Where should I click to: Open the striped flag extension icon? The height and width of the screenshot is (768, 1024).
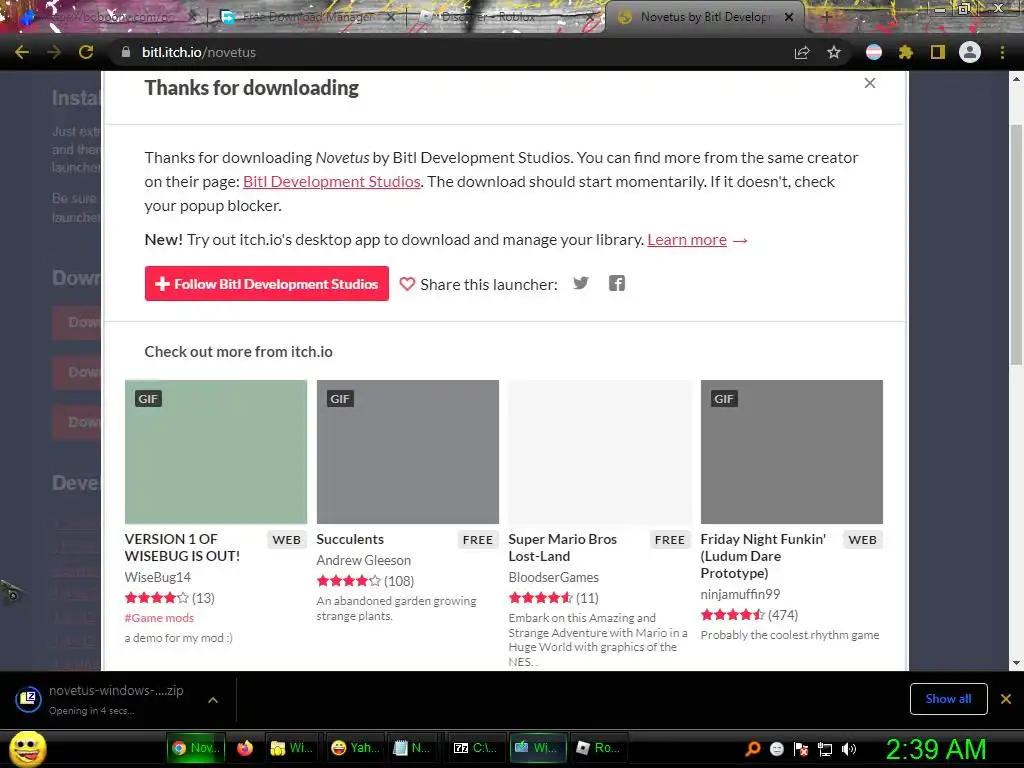[x=874, y=52]
